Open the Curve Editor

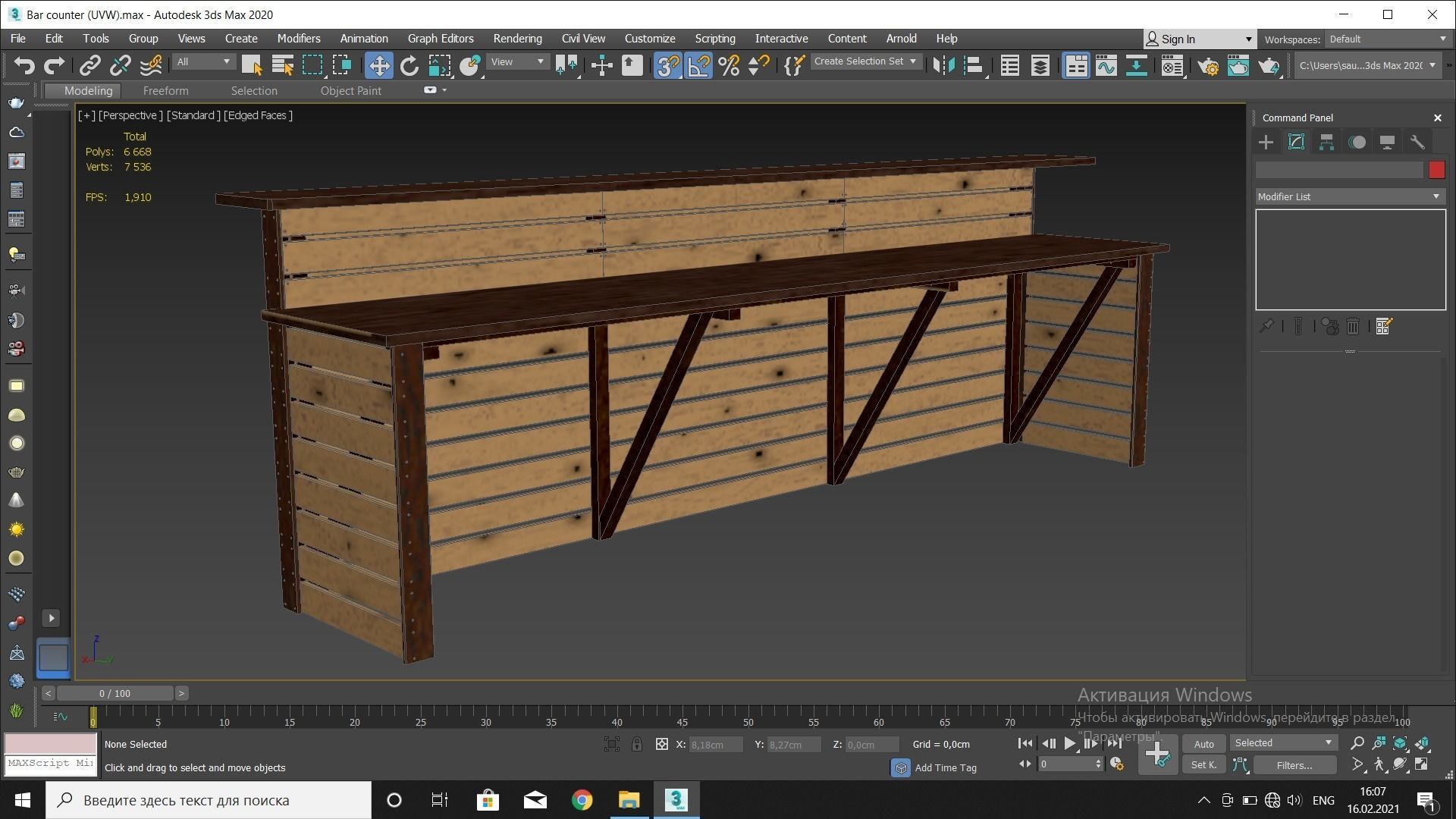pos(1106,66)
